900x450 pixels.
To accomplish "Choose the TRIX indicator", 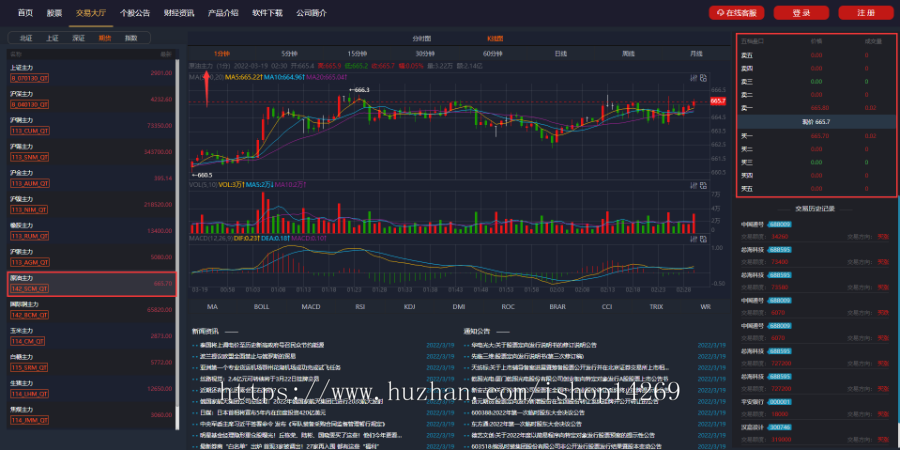I will 656,307.
